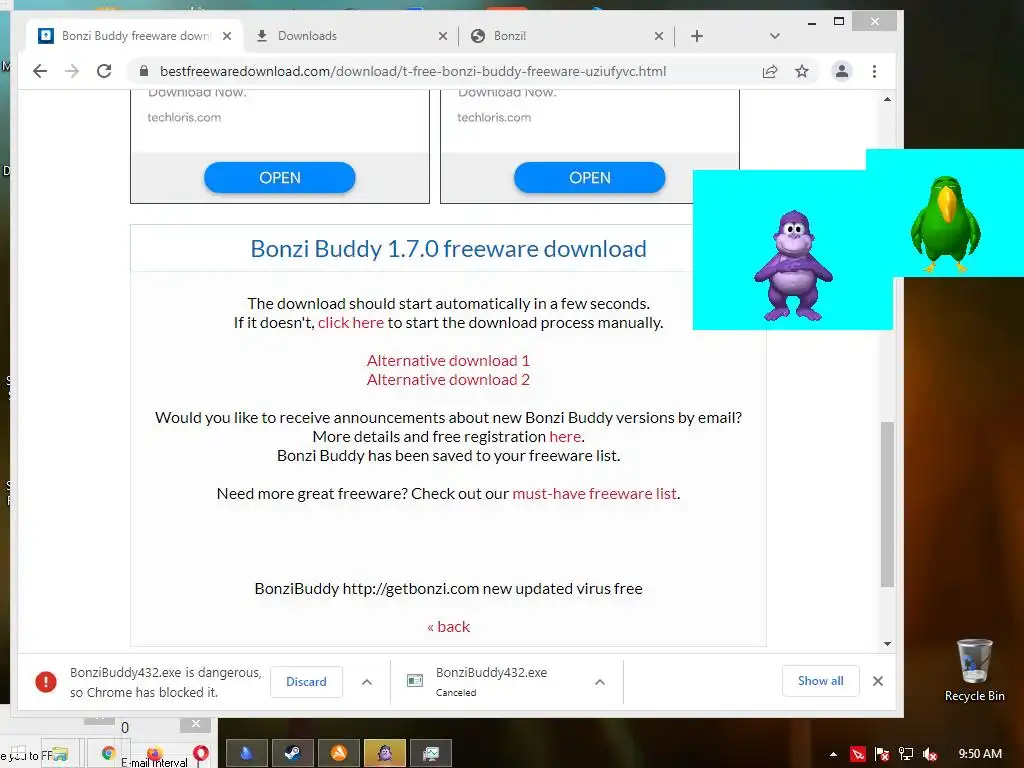This screenshot has width=1024, height=768.
Task: Click the padlock site info icon
Action: click(144, 71)
